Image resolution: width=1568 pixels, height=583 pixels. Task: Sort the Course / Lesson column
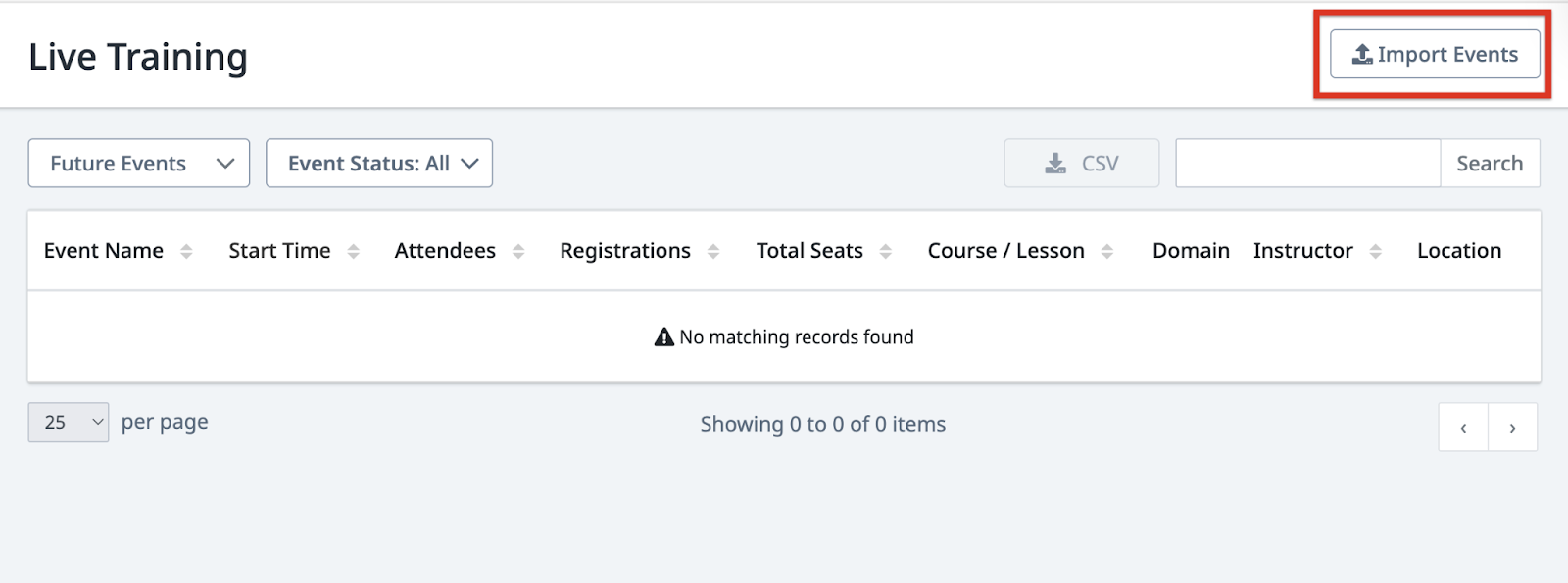pyautogui.click(x=1108, y=250)
